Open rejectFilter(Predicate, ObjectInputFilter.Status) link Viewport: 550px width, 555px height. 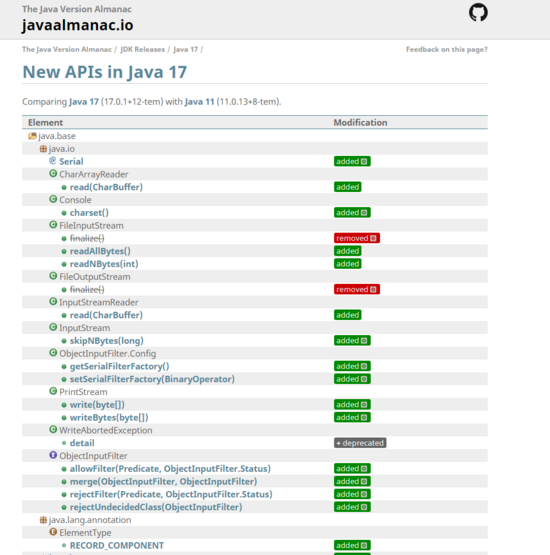[x=171, y=494]
